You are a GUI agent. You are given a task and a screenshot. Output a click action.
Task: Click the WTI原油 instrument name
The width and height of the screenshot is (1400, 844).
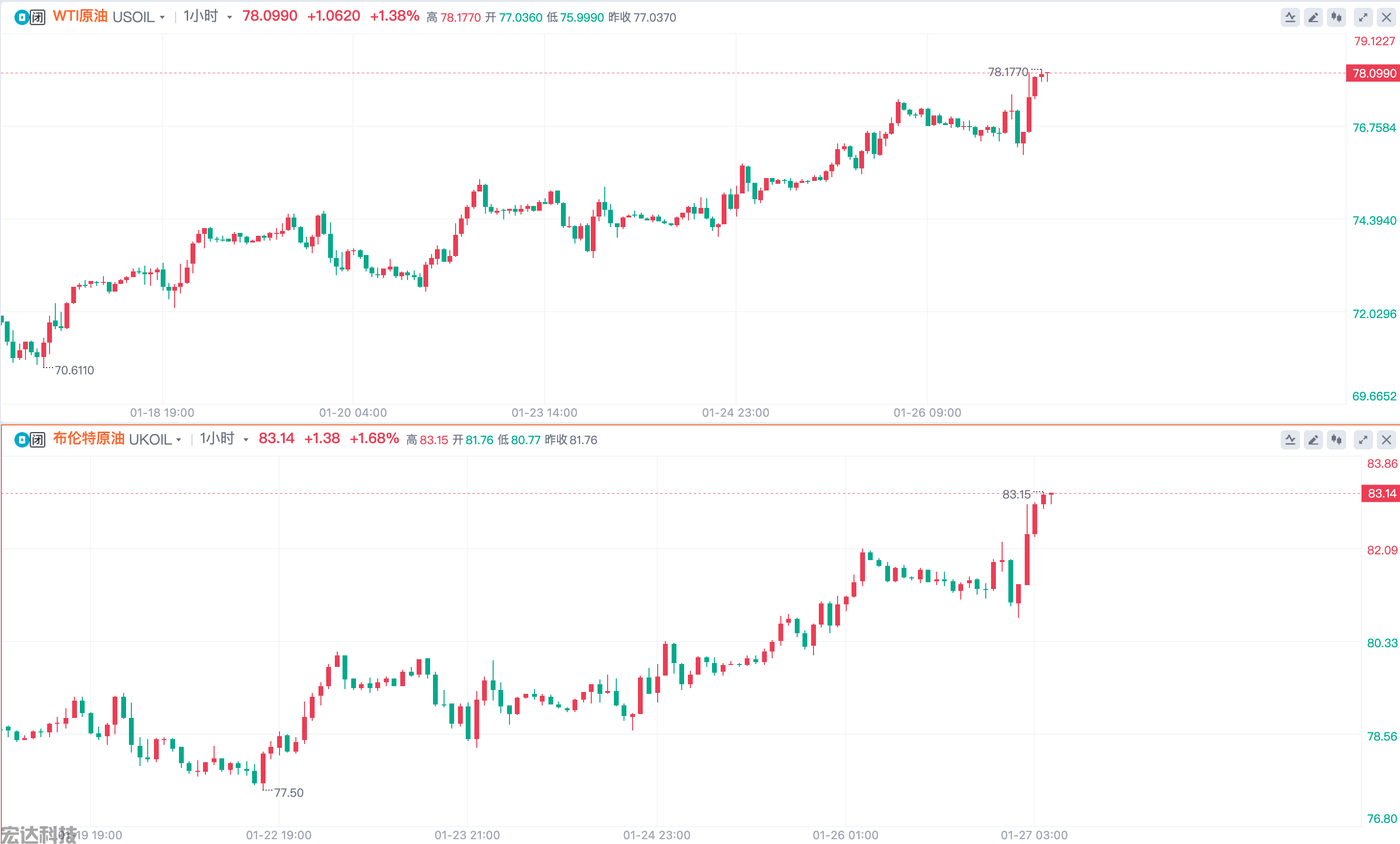[x=80, y=16]
